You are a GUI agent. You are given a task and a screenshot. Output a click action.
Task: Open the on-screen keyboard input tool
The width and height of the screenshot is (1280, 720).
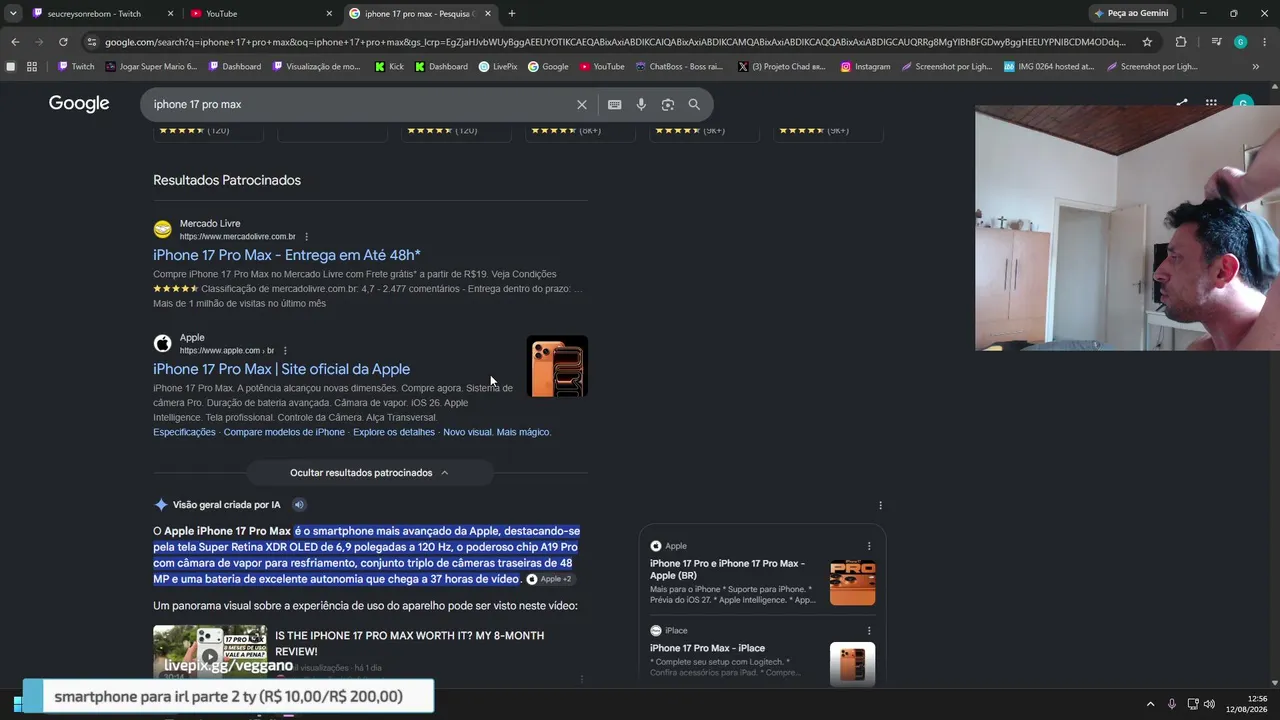[614, 104]
